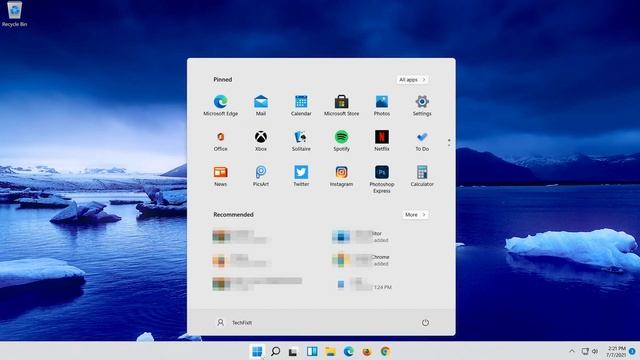Launch the Calendar app
The image size is (640, 360).
(301, 105)
